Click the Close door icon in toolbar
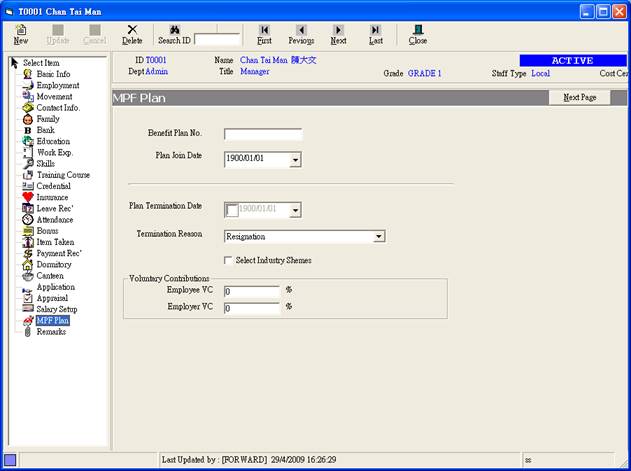The height and width of the screenshot is (471, 631). point(418,30)
